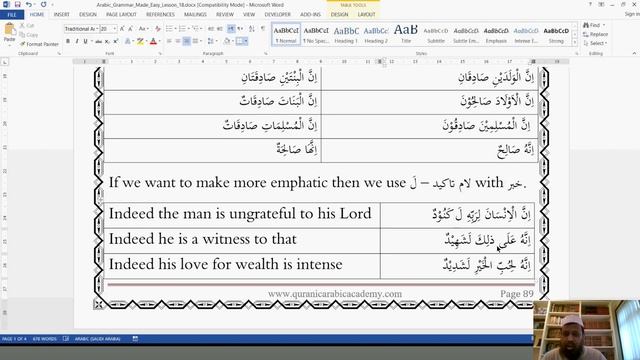Toggle superscript formatting
Image resolution: width=640 pixels, height=360 pixels.
[116, 41]
